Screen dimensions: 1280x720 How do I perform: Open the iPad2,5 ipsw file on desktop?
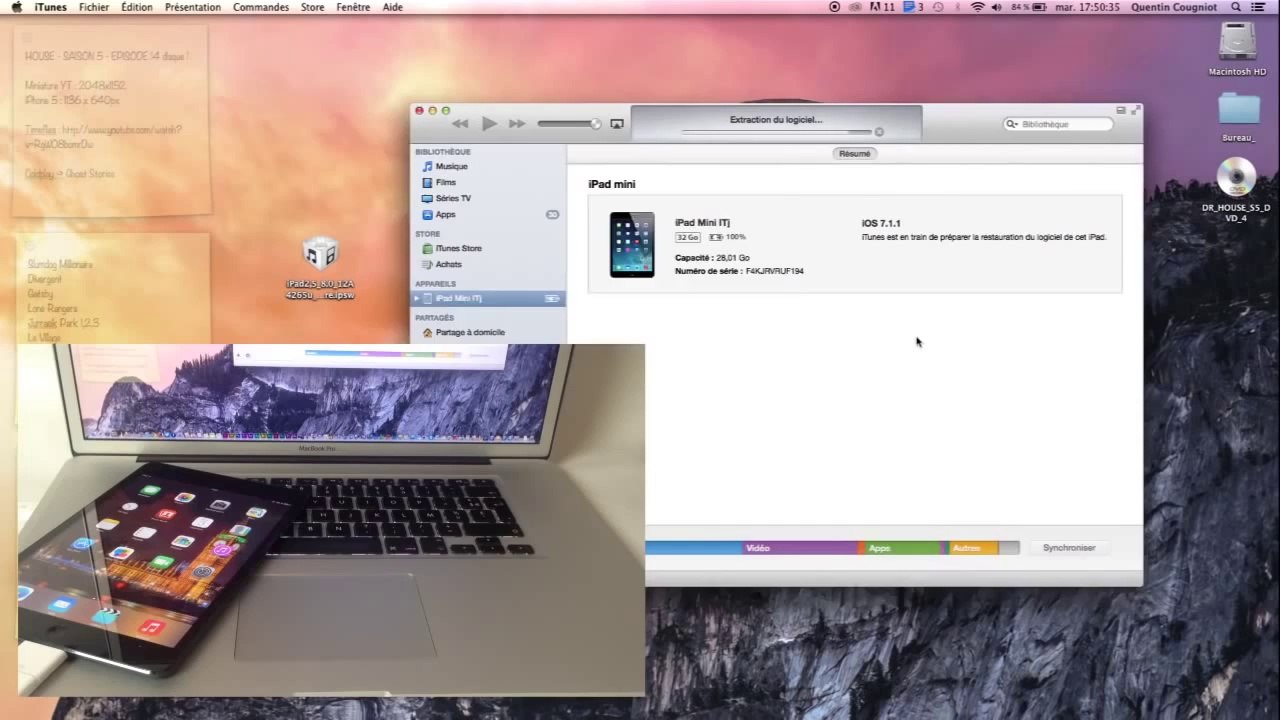[320, 268]
